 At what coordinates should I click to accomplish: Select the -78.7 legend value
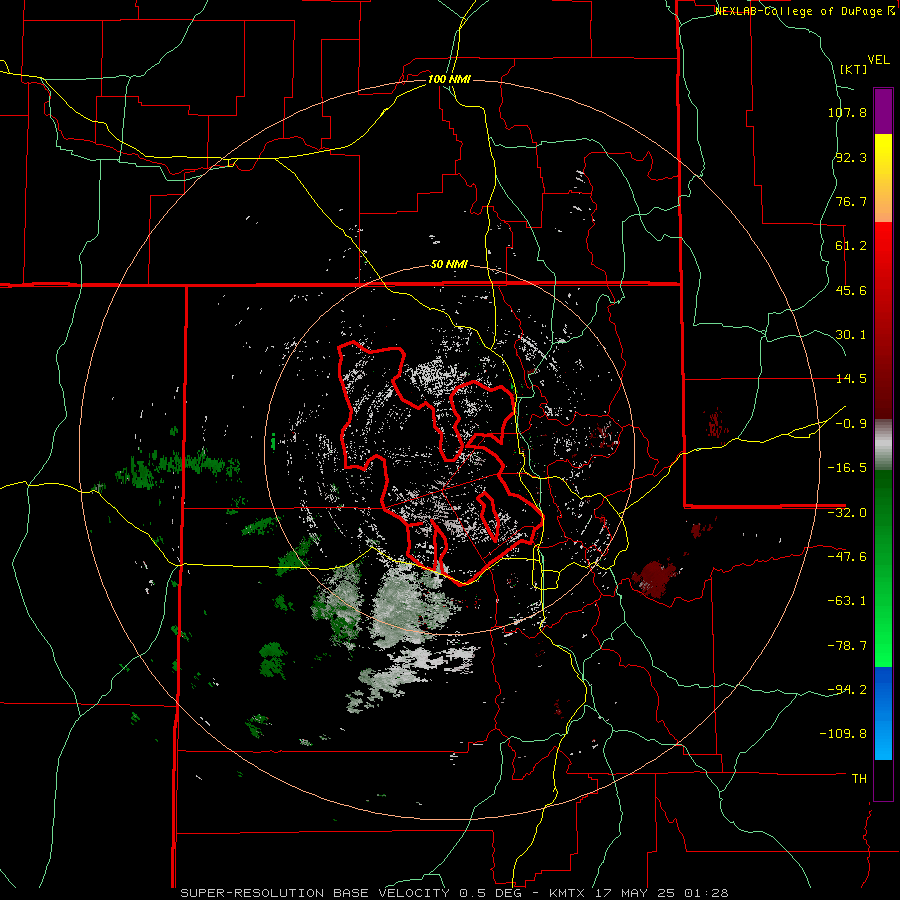coord(847,646)
